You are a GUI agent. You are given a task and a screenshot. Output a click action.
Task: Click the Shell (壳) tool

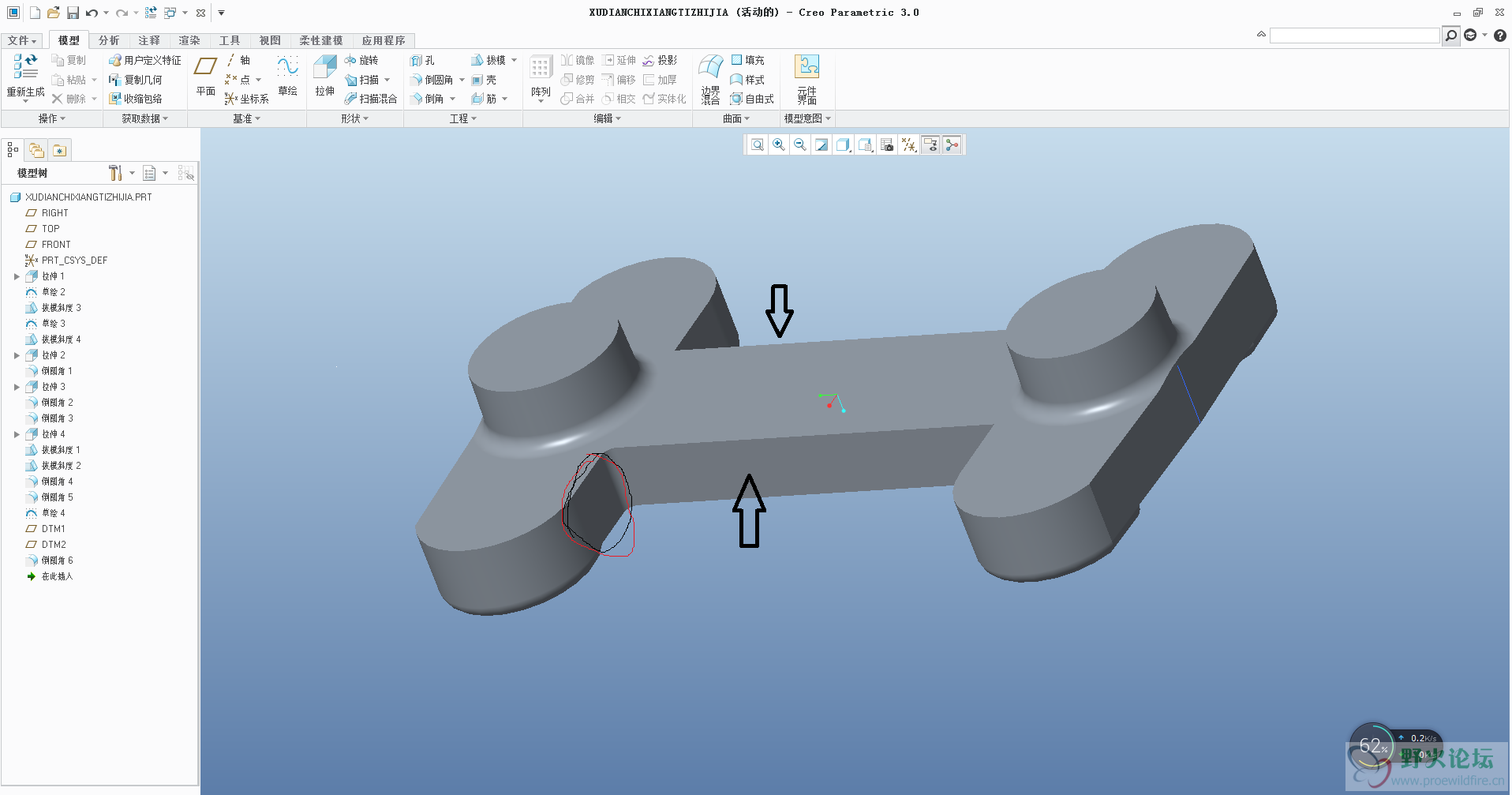[x=484, y=80]
